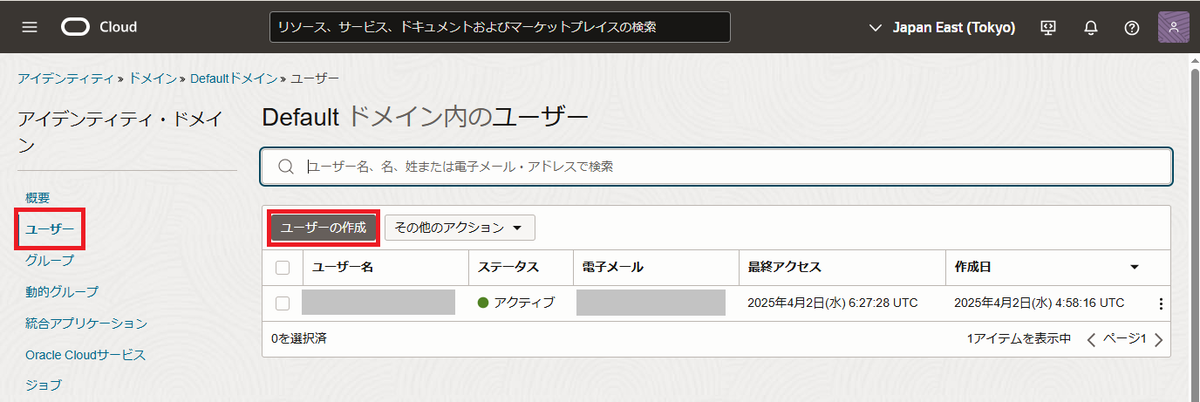Viewport: 1200px width, 402px height.
Task: Go to next page arrow
Action: [1158, 339]
